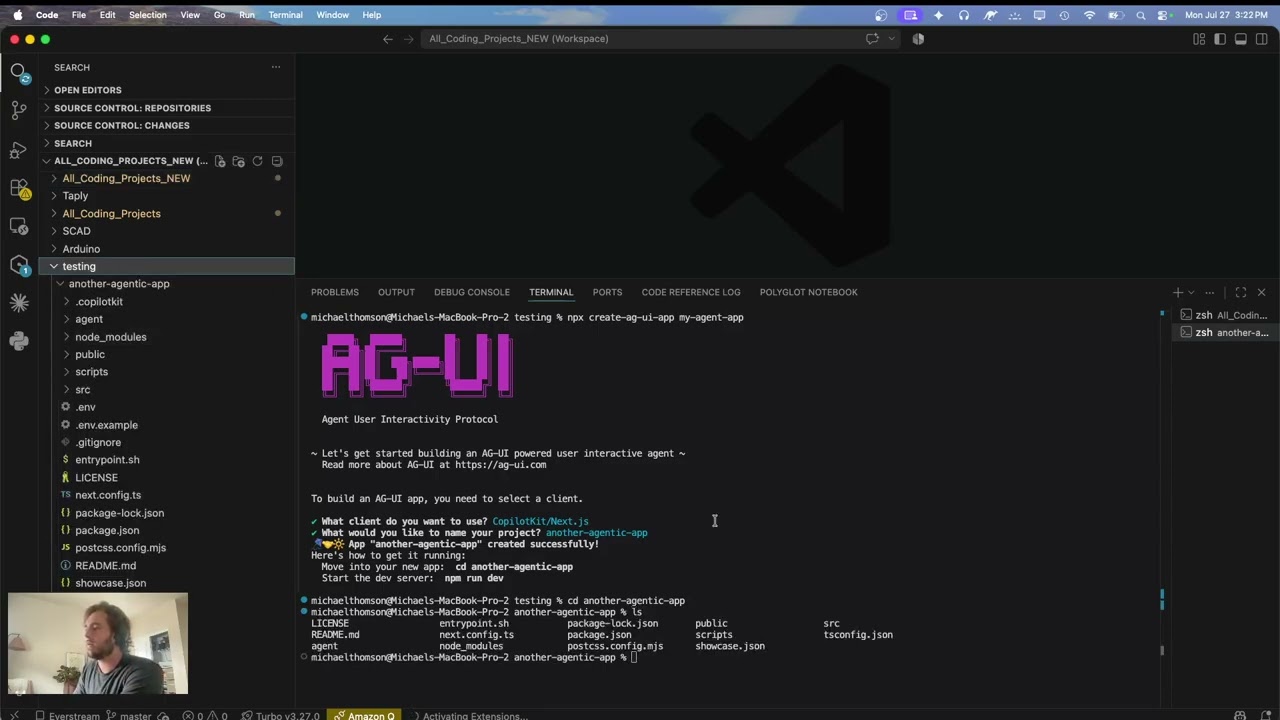Collapse the testing folder

[x=166, y=266]
